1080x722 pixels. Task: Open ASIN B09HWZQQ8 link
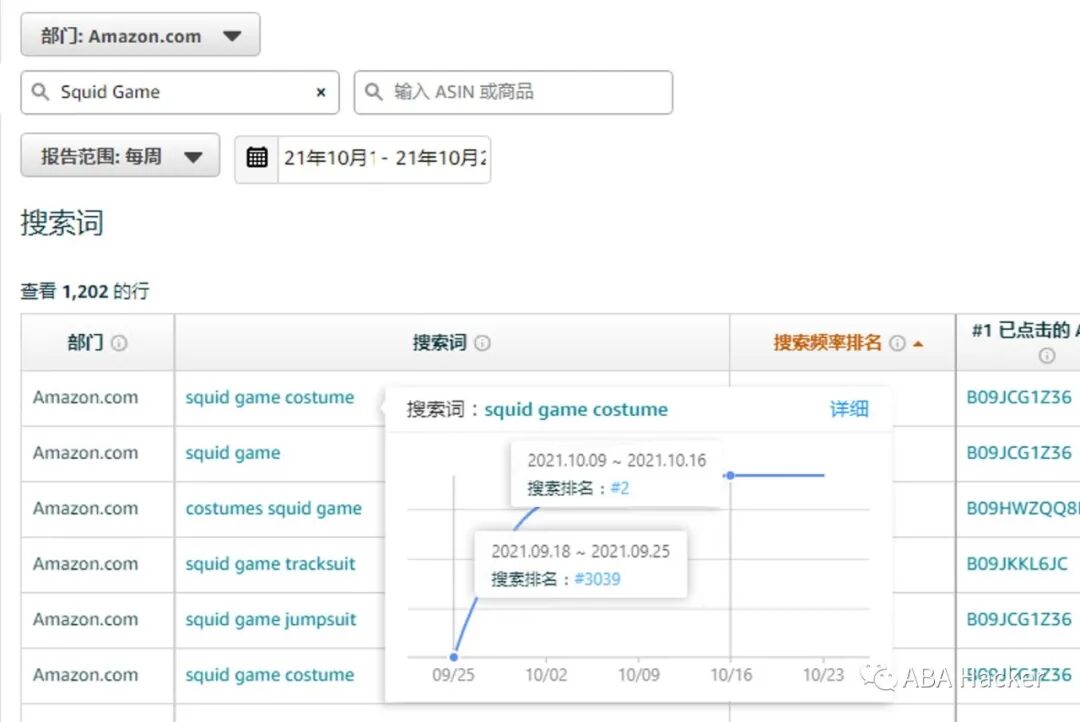(x=1023, y=508)
